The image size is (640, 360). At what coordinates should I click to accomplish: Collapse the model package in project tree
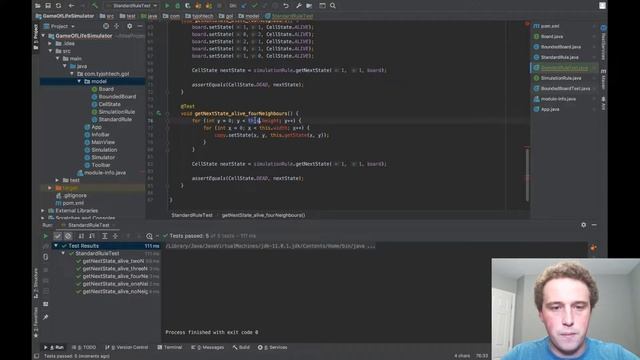(79, 82)
